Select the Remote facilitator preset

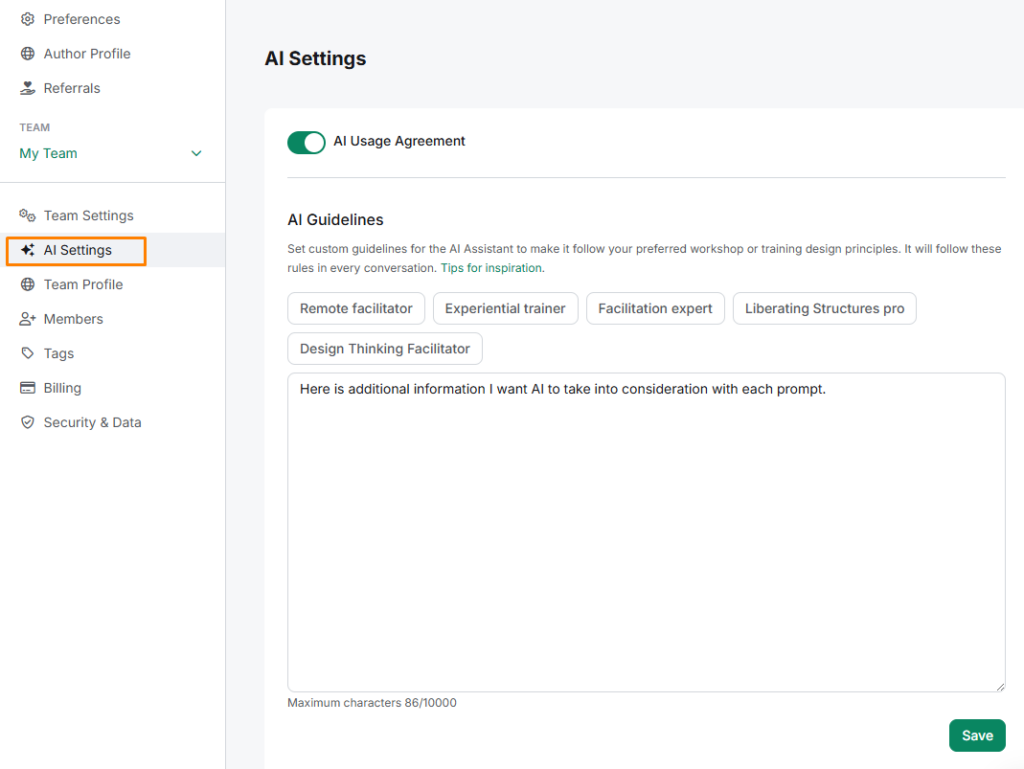click(356, 309)
